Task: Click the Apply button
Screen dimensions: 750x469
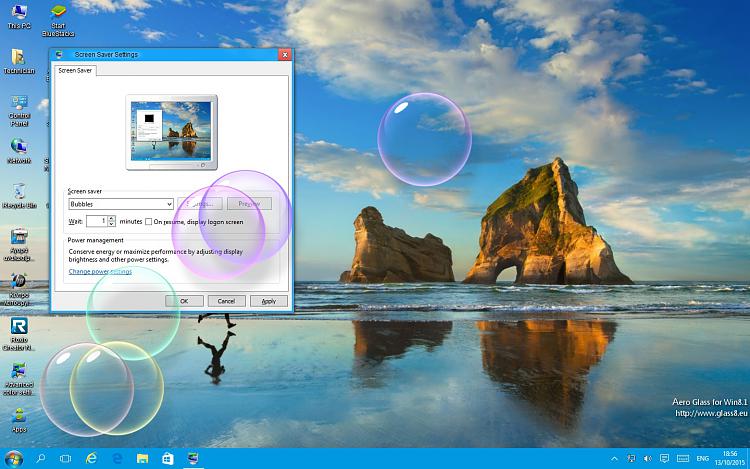Action: (269, 301)
